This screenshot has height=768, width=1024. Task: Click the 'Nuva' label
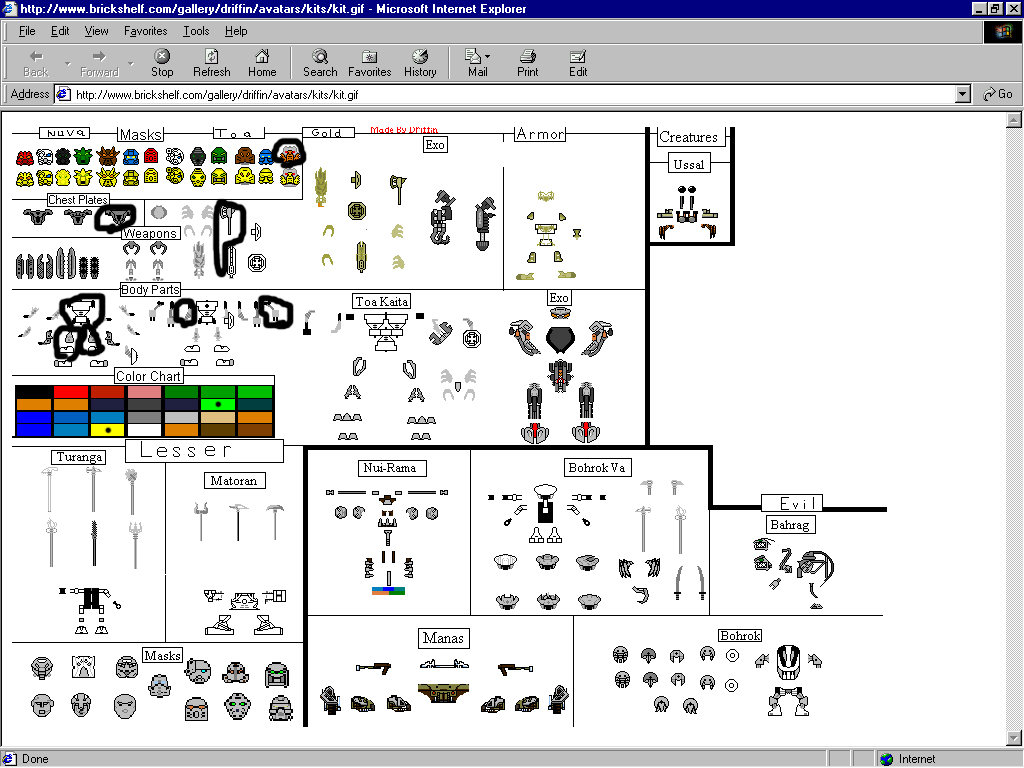pos(65,133)
